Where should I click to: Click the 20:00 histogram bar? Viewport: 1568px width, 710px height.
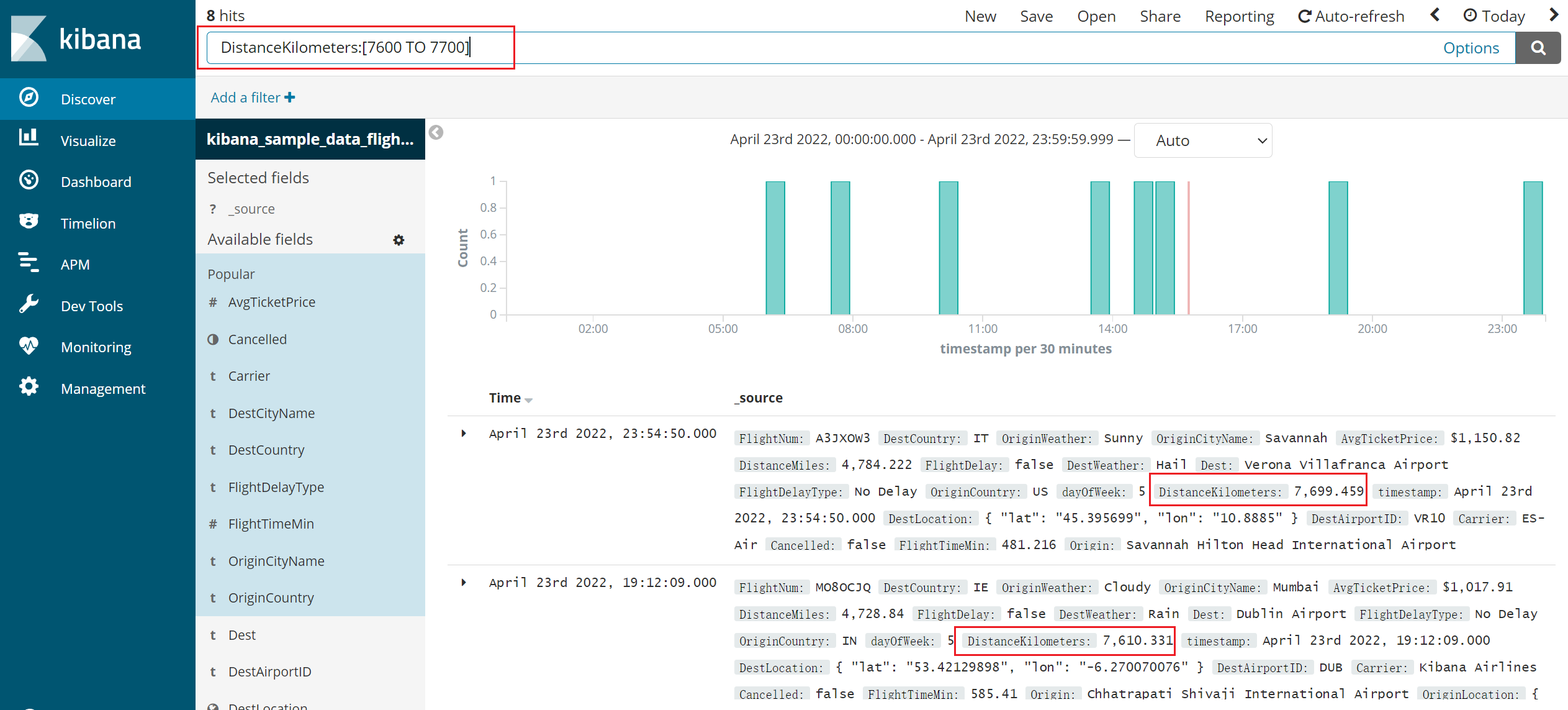[1338, 248]
